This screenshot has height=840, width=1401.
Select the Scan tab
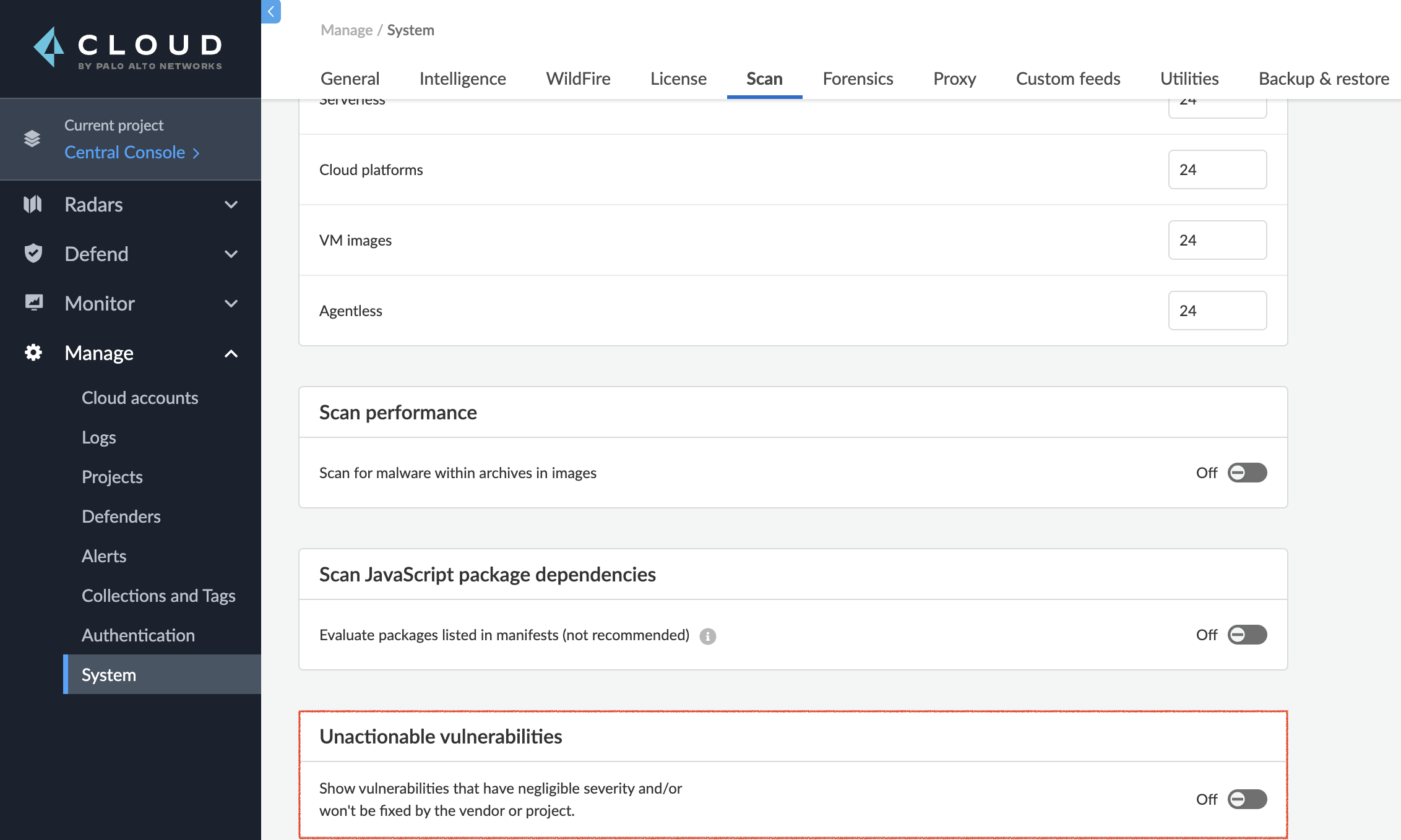(x=764, y=79)
